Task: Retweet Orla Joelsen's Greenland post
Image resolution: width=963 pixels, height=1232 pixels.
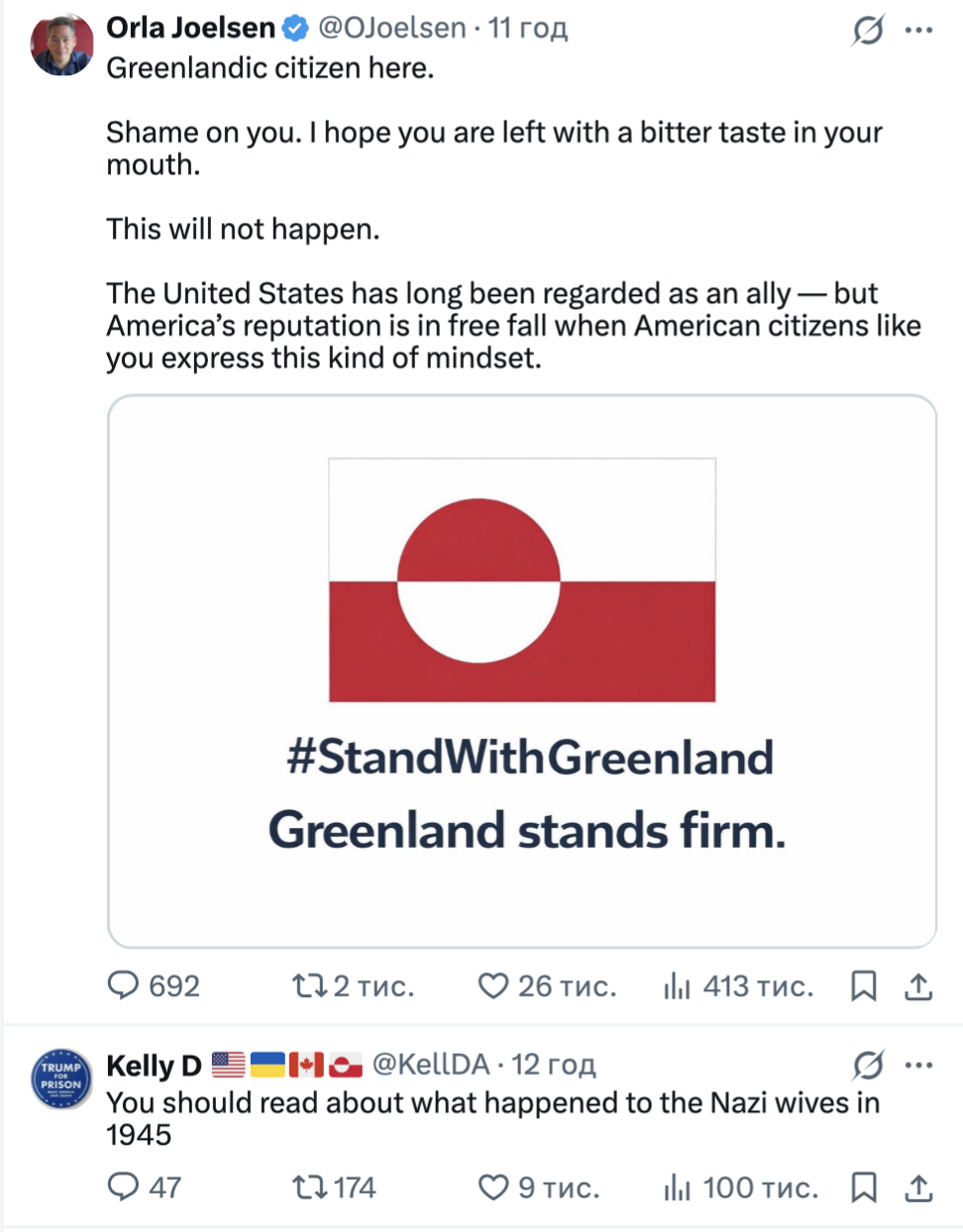Action: click(x=306, y=985)
